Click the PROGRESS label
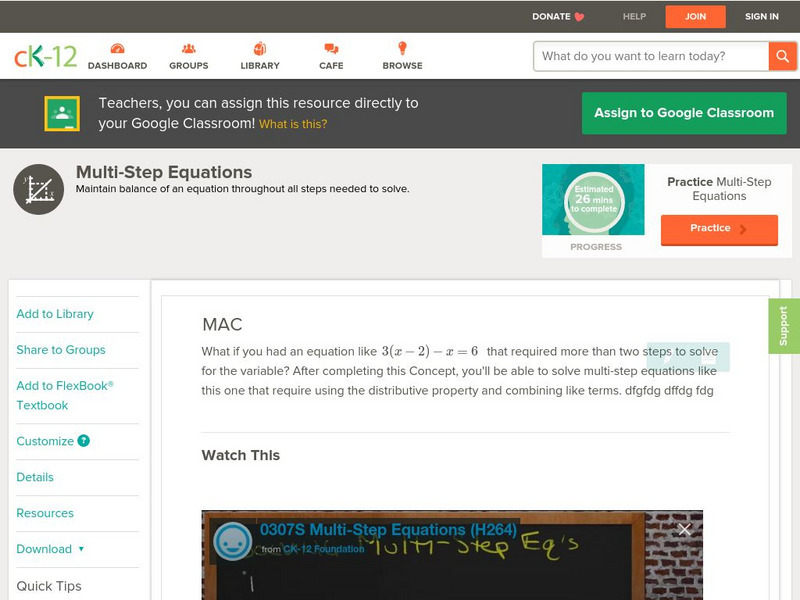This screenshot has height=600, width=800. point(596,247)
